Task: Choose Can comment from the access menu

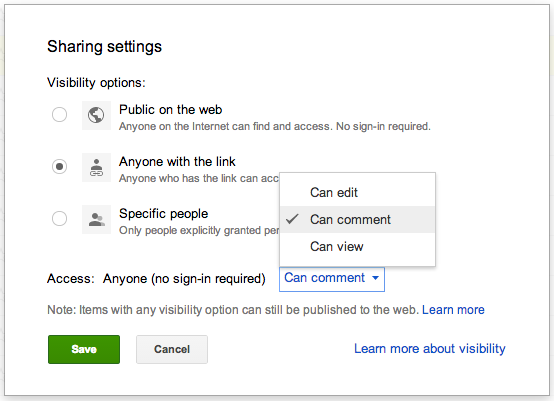Action: tap(357, 219)
